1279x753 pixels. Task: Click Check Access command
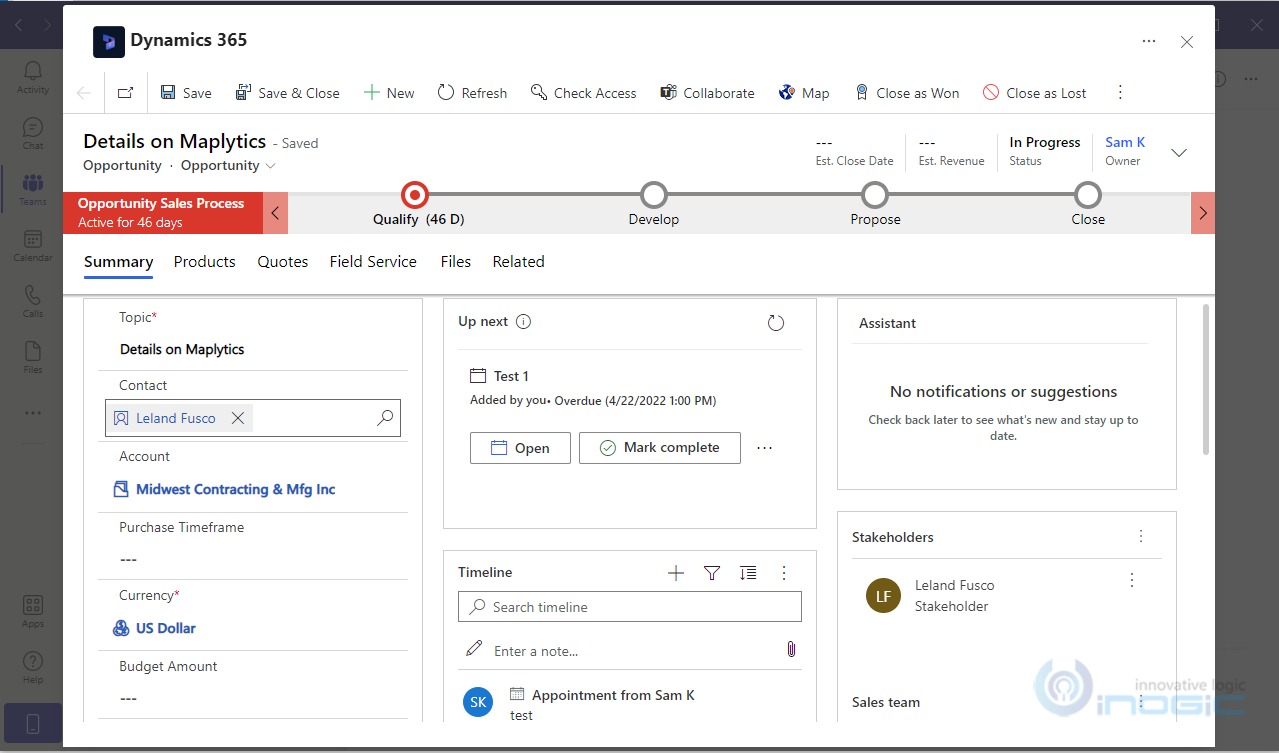[x=583, y=93]
